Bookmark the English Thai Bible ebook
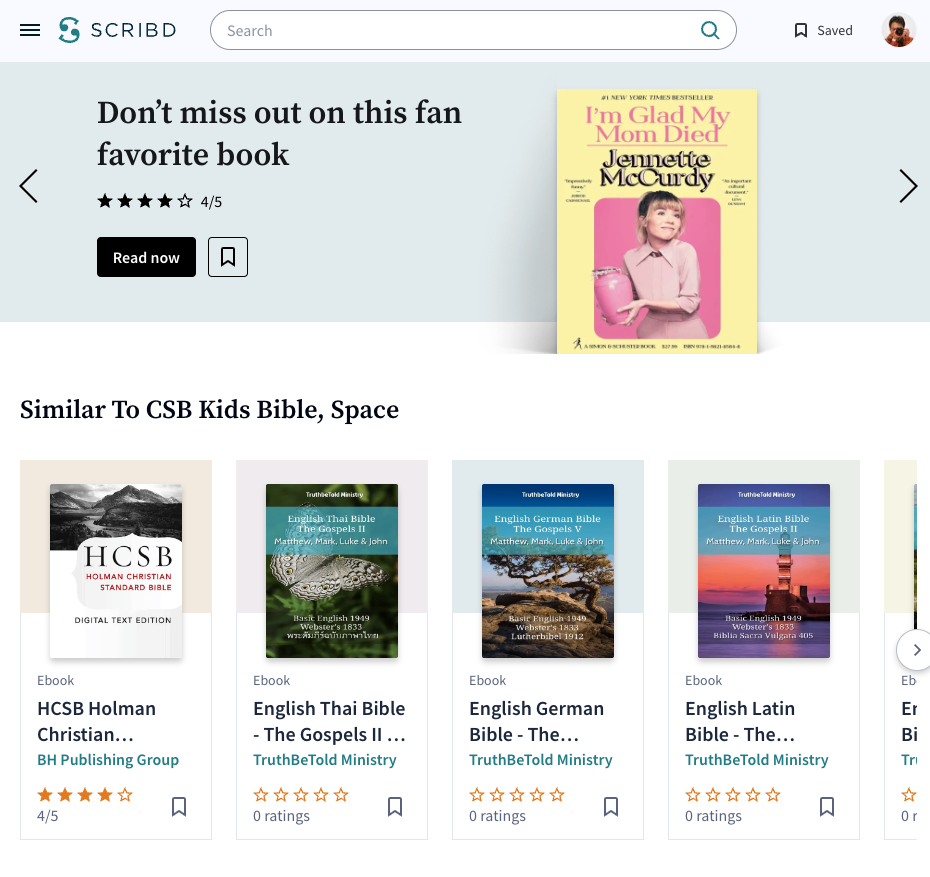The height and width of the screenshot is (877, 930). click(395, 806)
